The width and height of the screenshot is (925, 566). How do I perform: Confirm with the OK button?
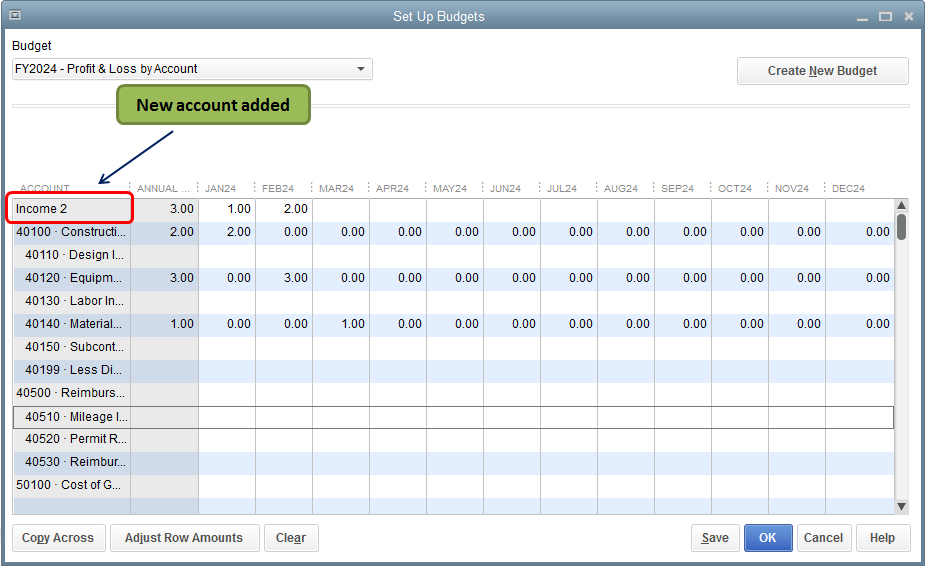(x=767, y=538)
